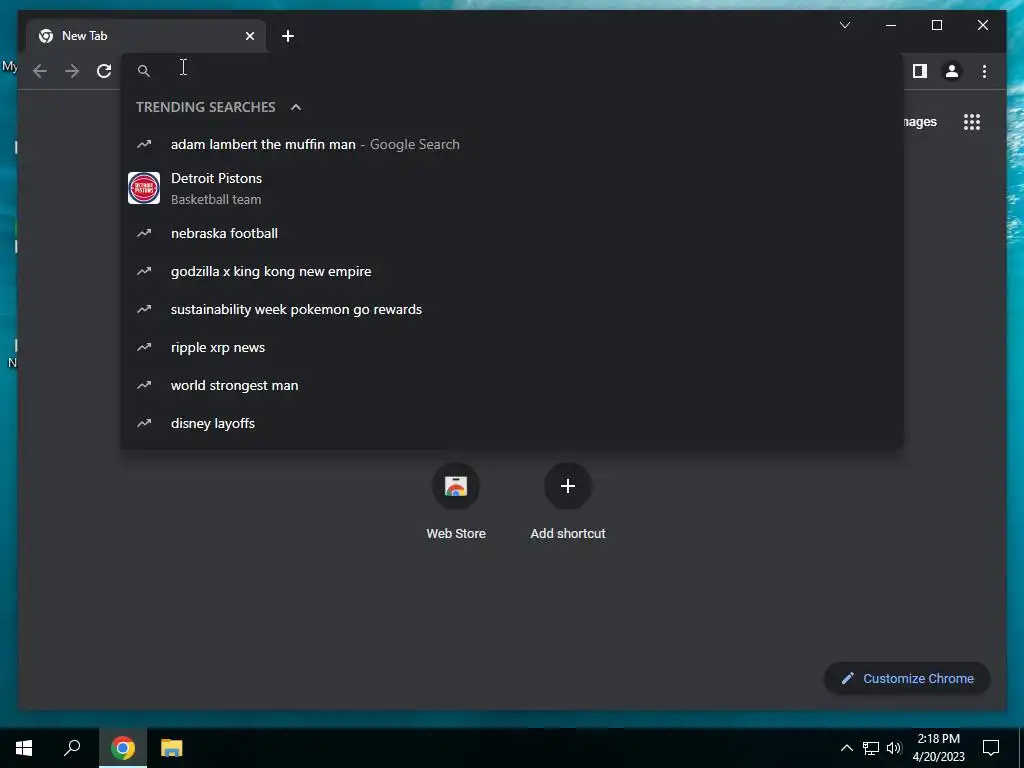Image resolution: width=1024 pixels, height=768 pixels.
Task: Click trending arrow icon beside adam lambert suggestion
Action: click(144, 144)
